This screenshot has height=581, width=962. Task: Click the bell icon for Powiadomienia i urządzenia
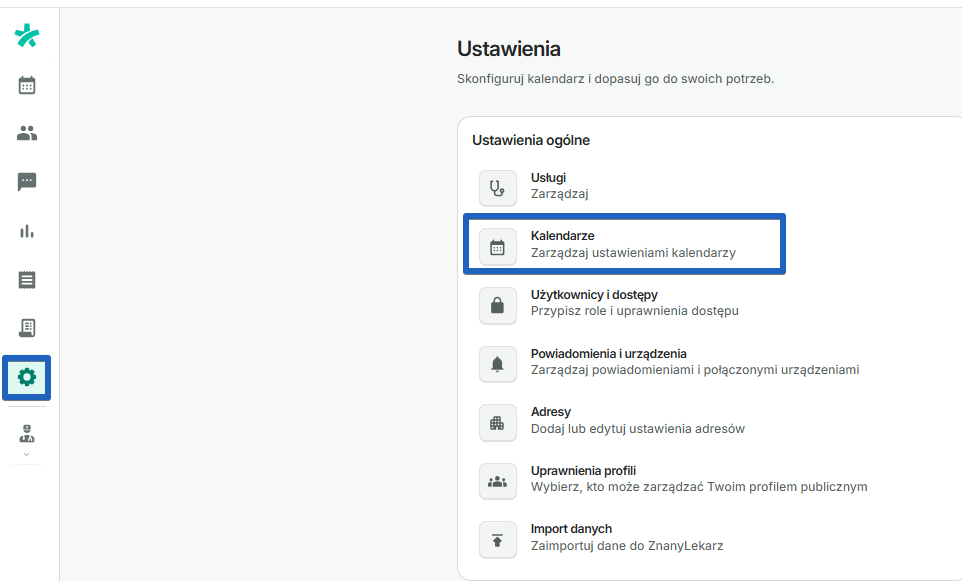(x=497, y=364)
